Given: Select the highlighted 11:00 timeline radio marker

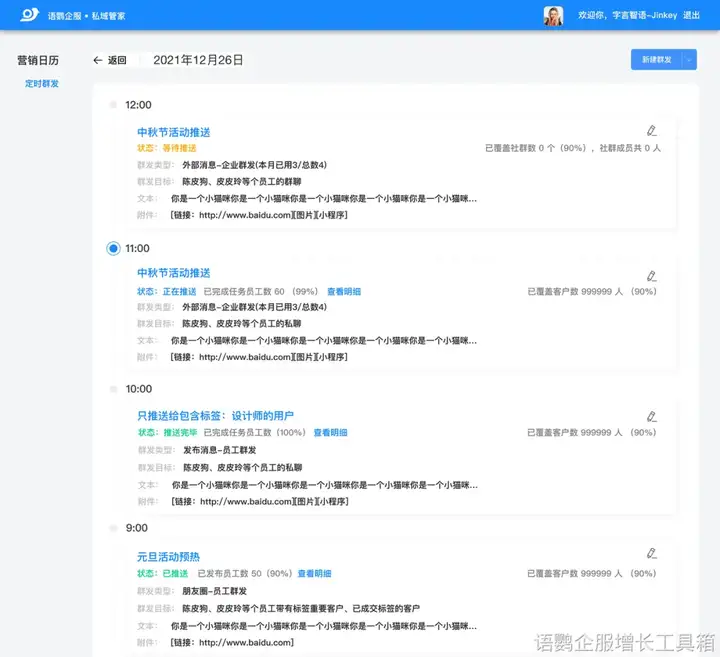Looking at the screenshot, I should [113, 248].
